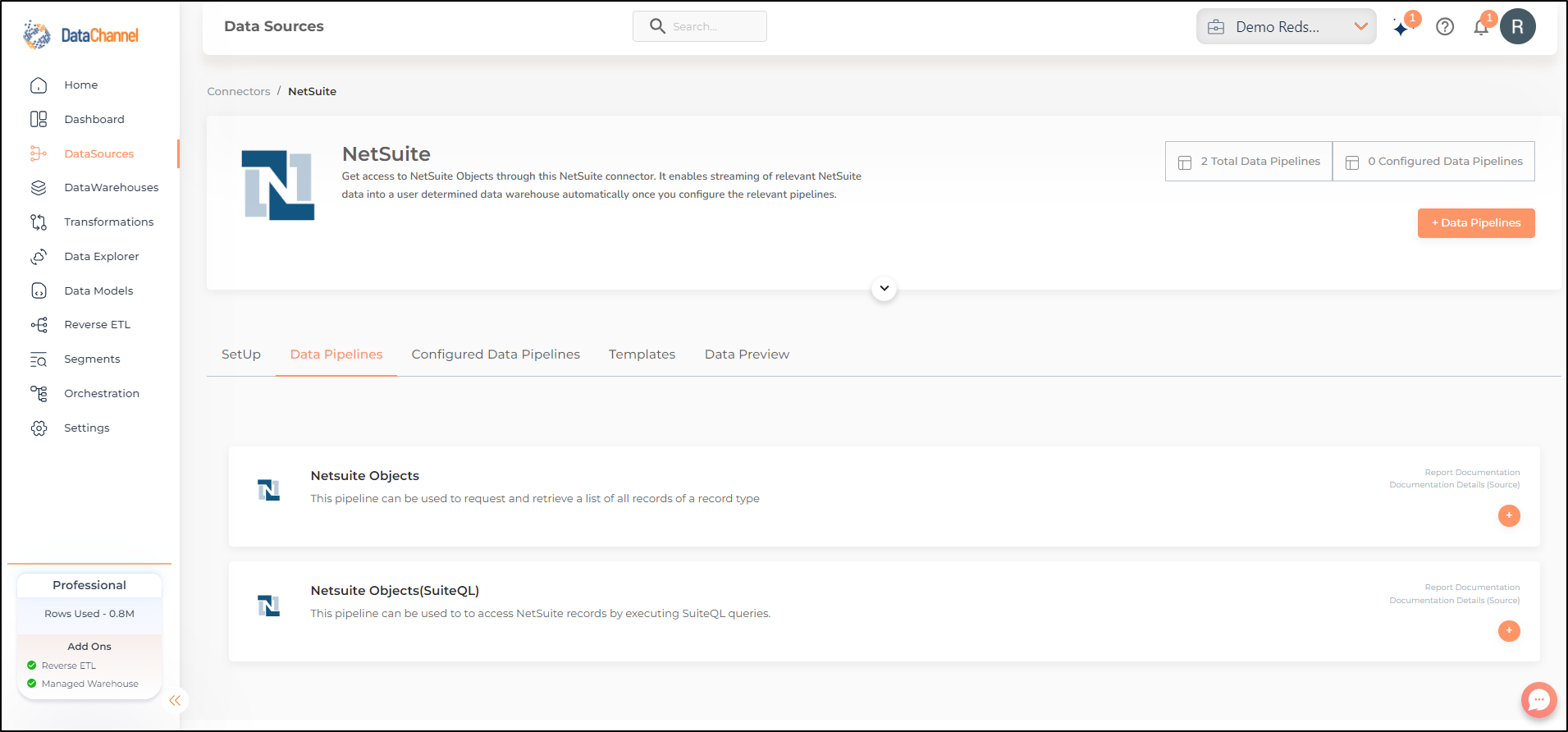Click the Transformations sidebar icon
This screenshot has height=732, width=1568.
pos(39,222)
